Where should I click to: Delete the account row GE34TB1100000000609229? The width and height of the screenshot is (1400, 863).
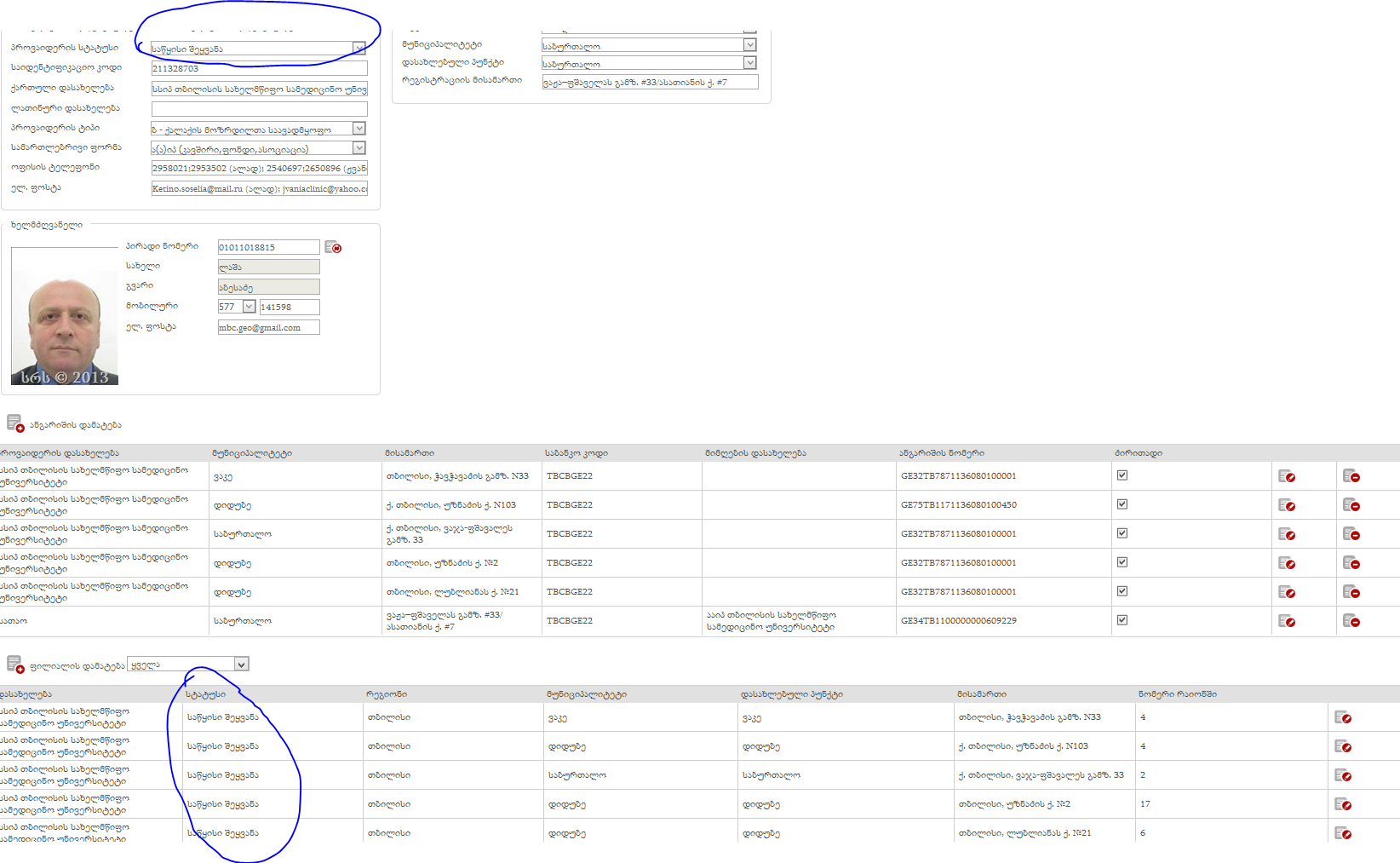(1351, 621)
